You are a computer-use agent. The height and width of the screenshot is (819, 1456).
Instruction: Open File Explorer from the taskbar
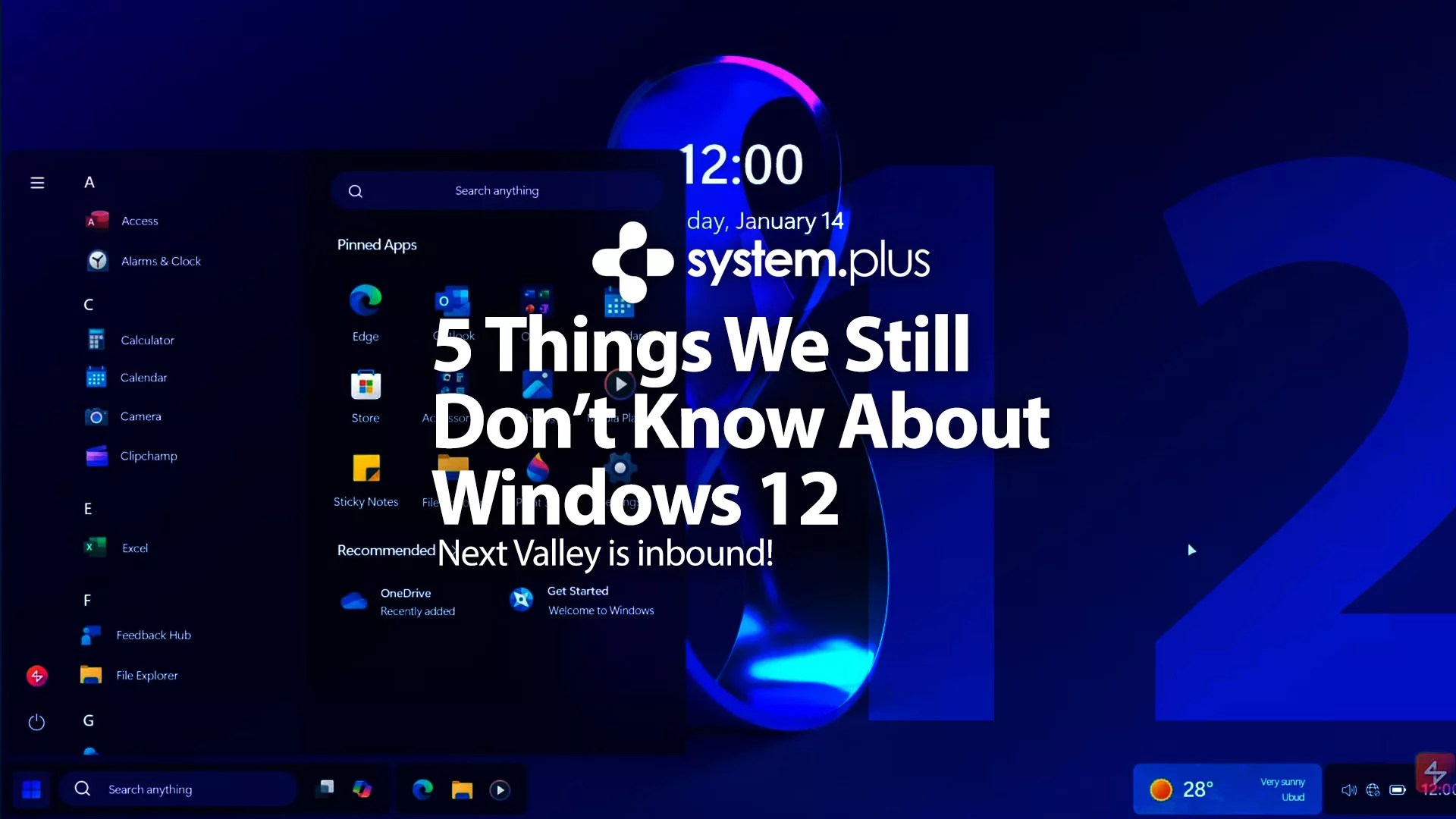[x=462, y=789]
